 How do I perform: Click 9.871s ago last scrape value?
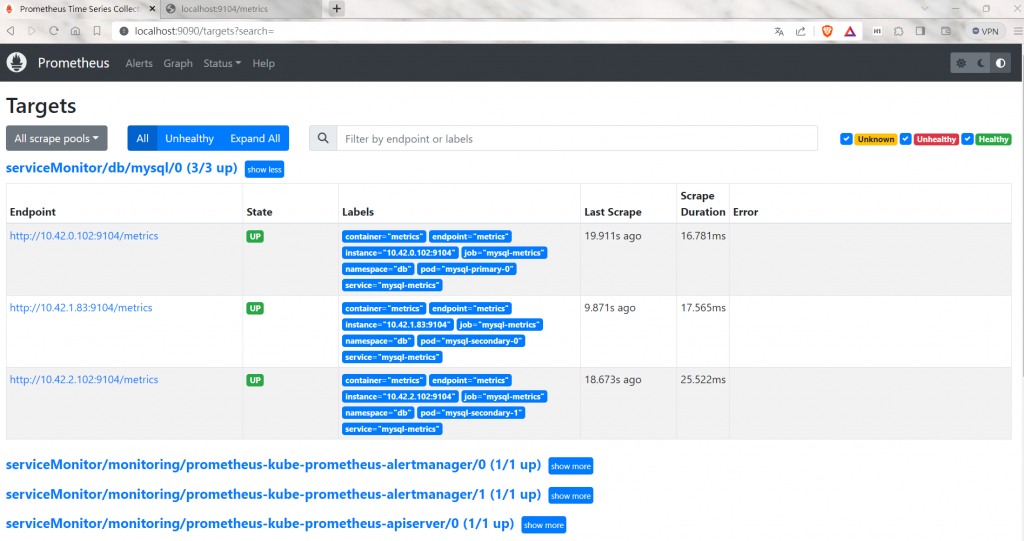tap(610, 308)
